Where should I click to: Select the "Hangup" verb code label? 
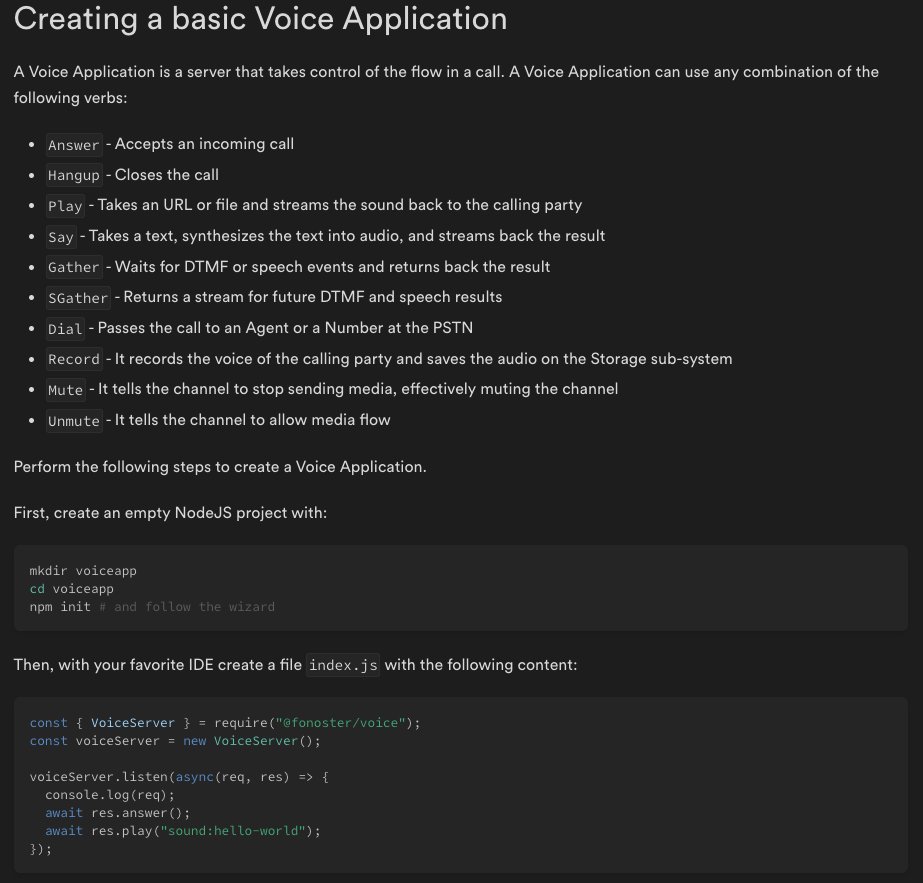tap(74, 175)
